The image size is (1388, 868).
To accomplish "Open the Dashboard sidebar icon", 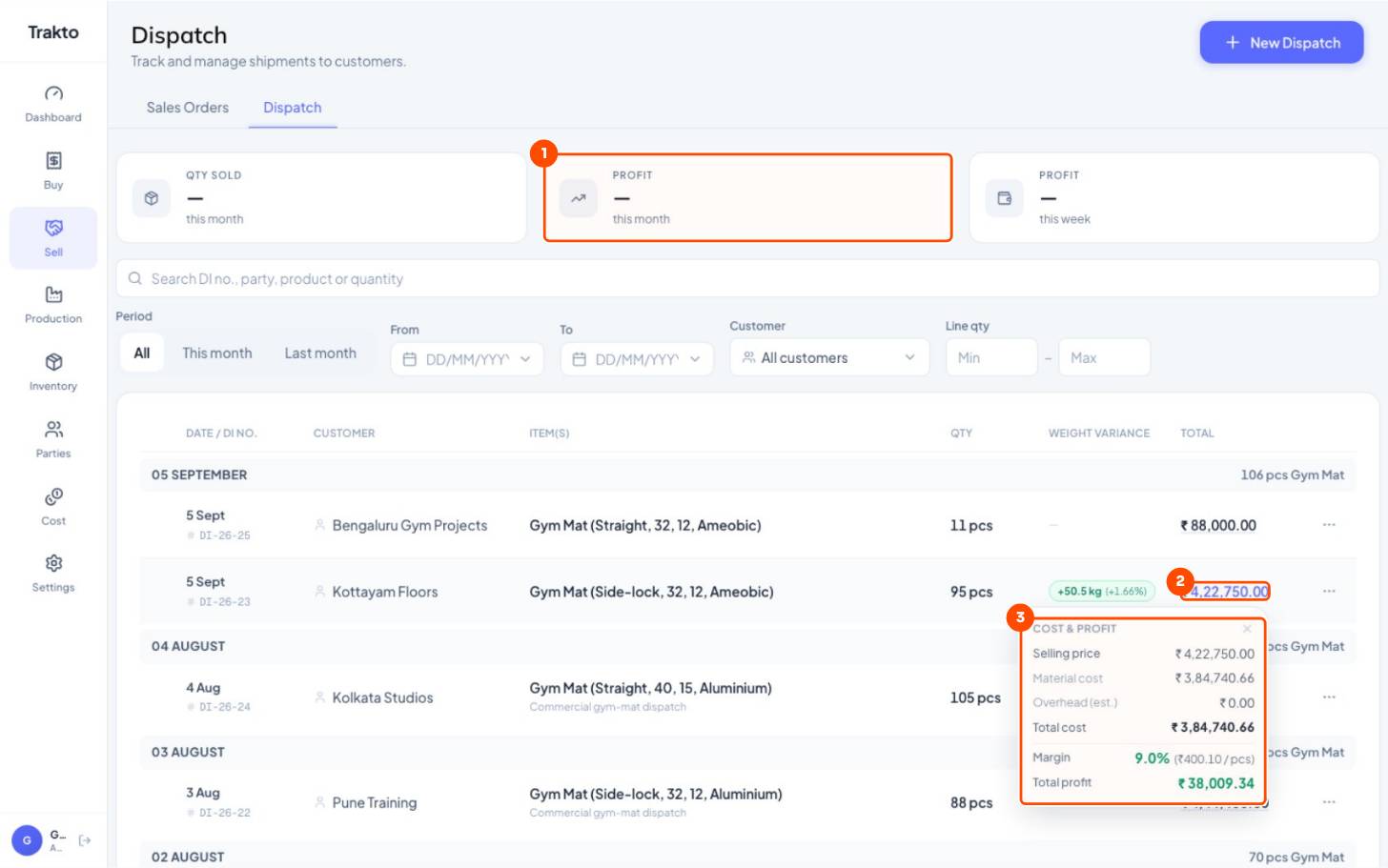I will coord(53,93).
